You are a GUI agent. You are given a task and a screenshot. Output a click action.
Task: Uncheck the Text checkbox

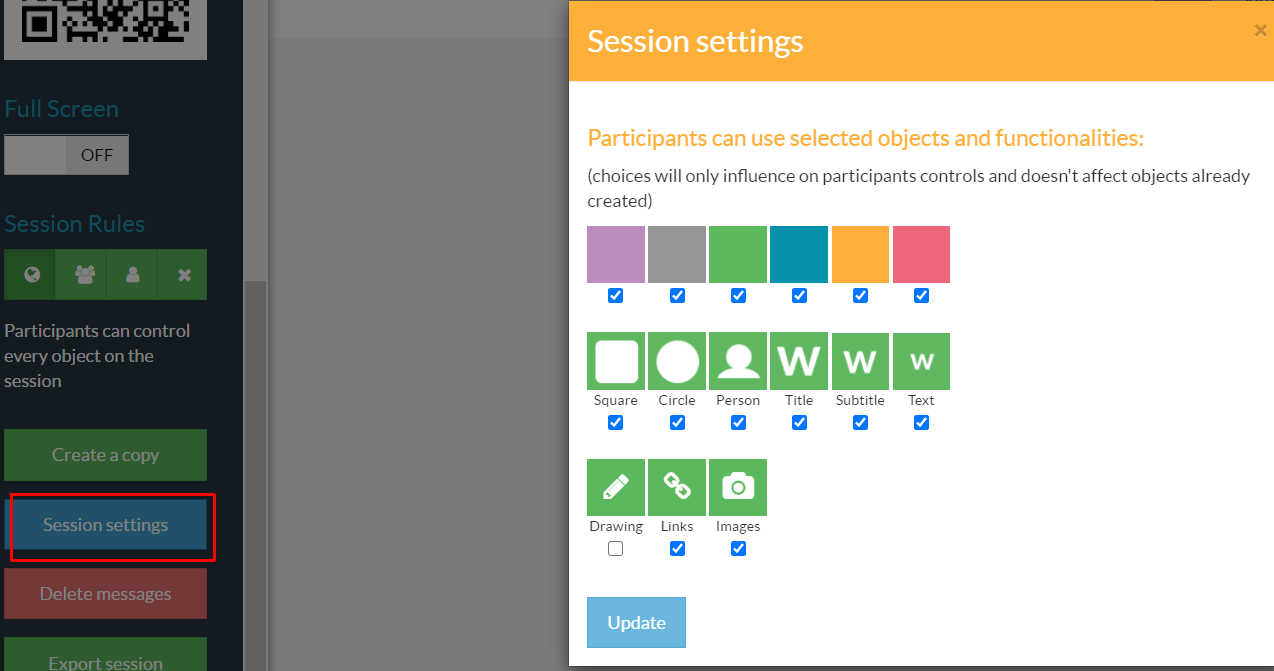click(921, 422)
